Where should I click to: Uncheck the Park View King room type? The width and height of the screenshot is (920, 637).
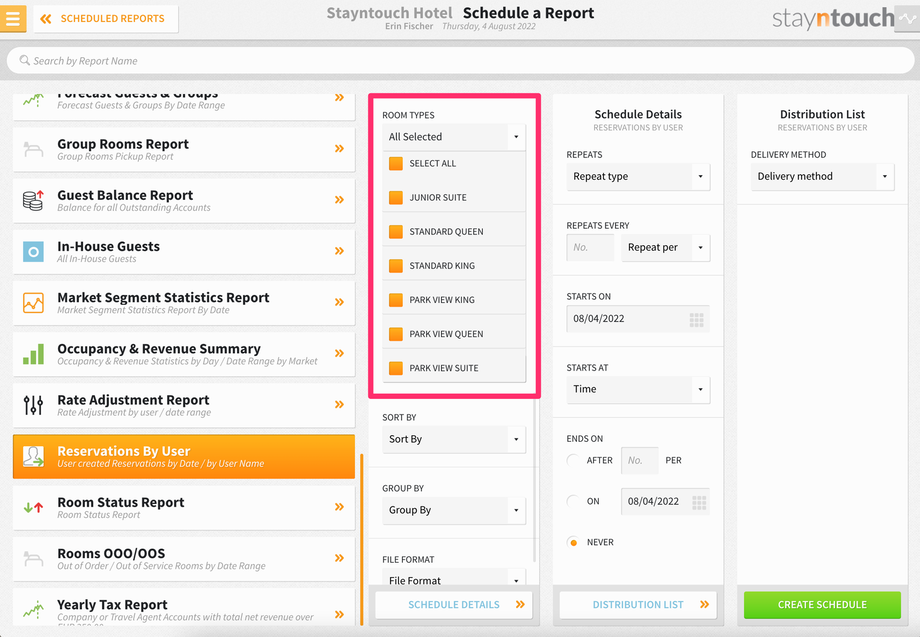click(x=396, y=300)
